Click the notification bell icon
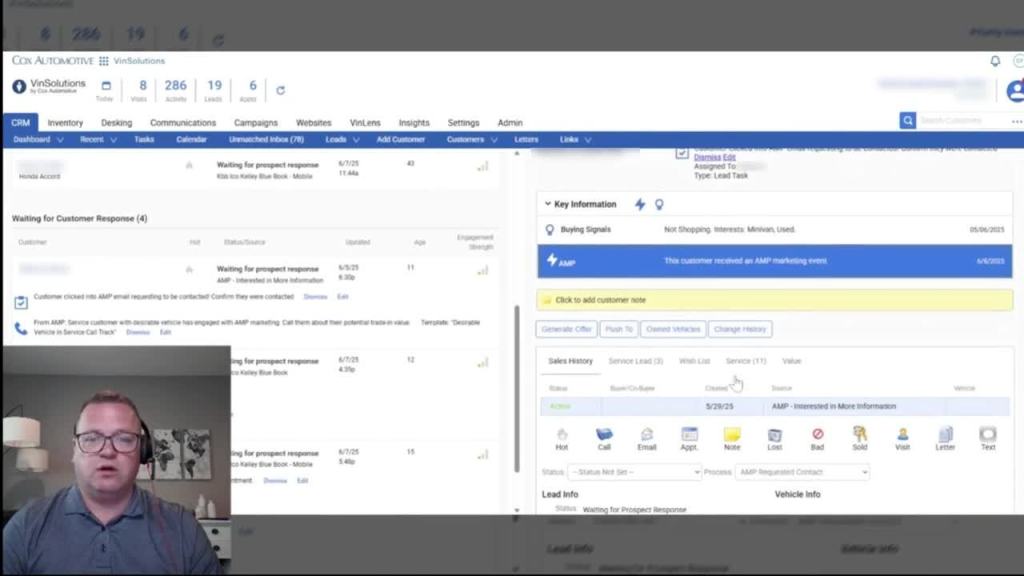The width and height of the screenshot is (1024, 576). click(995, 61)
